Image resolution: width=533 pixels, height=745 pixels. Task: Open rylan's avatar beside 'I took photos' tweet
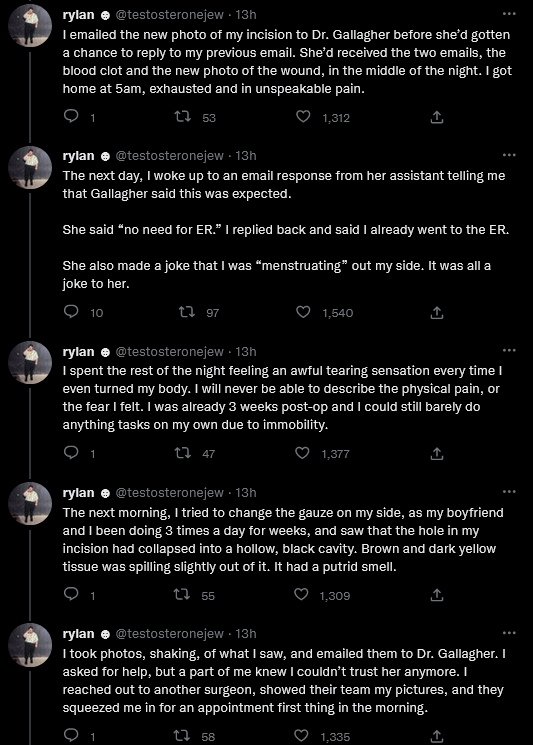tap(30, 645)
